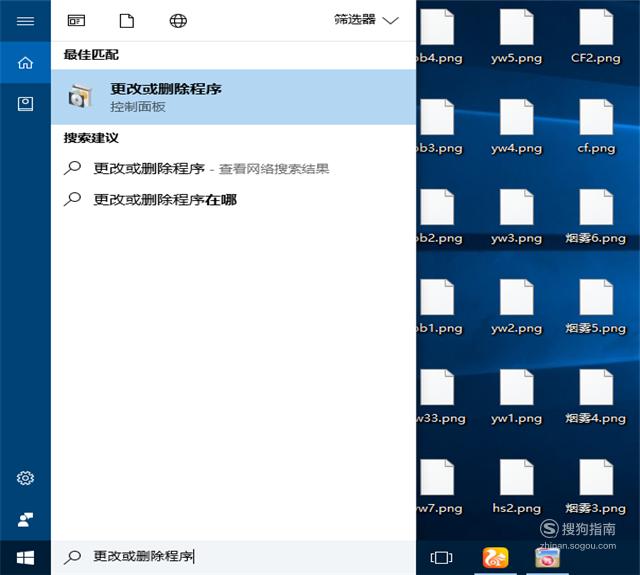This screenshot has height=575, width=640.
Task: Select suggestion 更改或删除程序 查看网络搜索结果
Action: point(233,168)
